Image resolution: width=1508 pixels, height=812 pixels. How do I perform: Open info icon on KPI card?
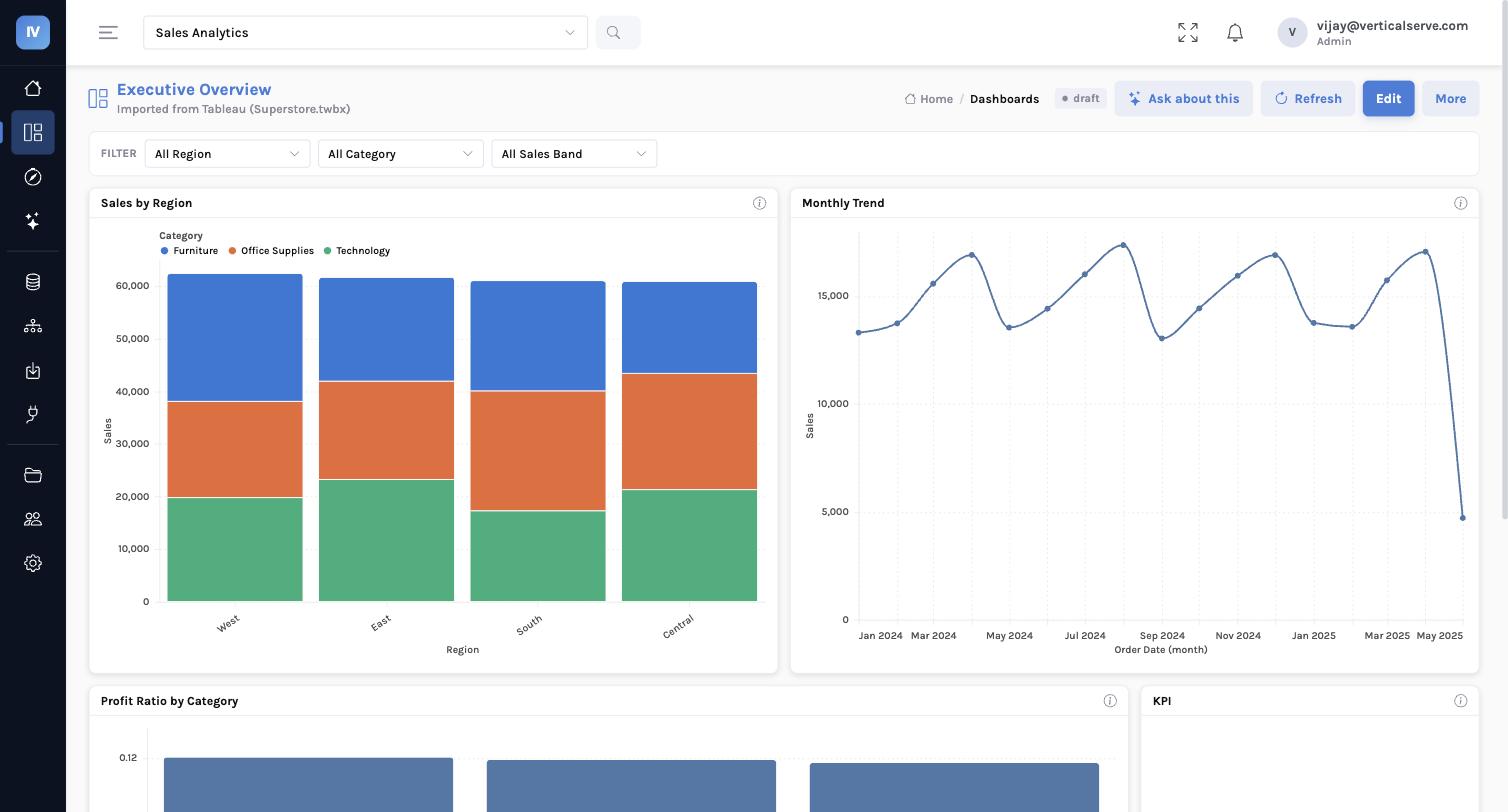(1460, 701)
